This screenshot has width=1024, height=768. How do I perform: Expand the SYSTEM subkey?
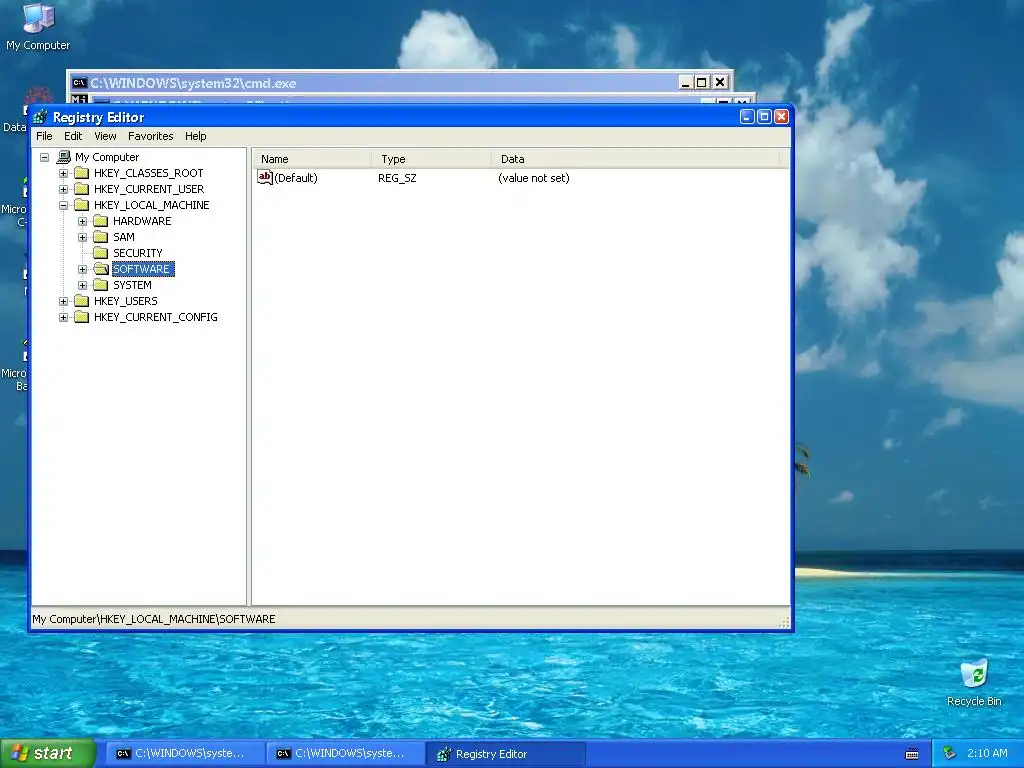tap(82, 285)
